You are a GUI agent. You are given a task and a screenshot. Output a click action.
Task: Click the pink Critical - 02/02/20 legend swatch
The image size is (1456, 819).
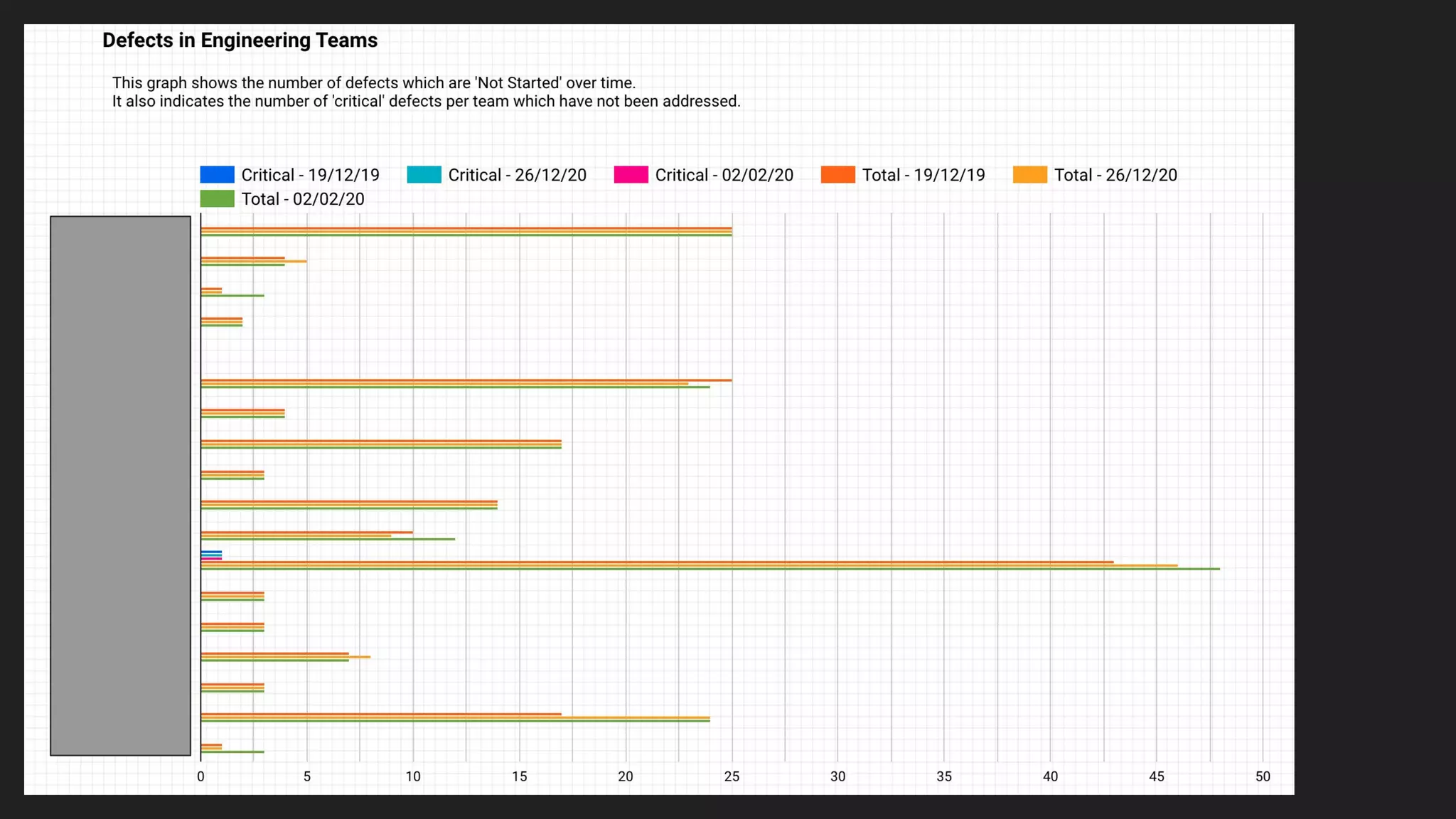(x=631, y=175)
